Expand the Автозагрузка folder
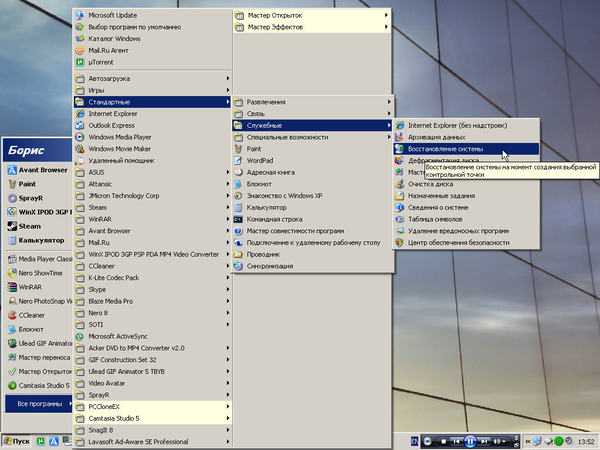 click(152, 78)
